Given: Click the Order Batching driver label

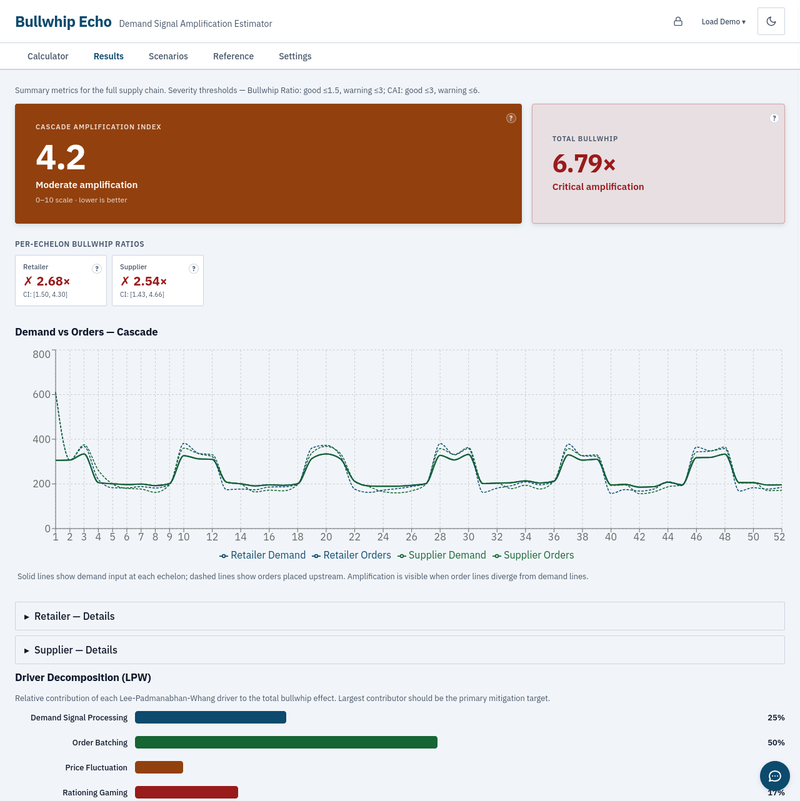Looking at the screenshot, I should click(x=100, y=743).
